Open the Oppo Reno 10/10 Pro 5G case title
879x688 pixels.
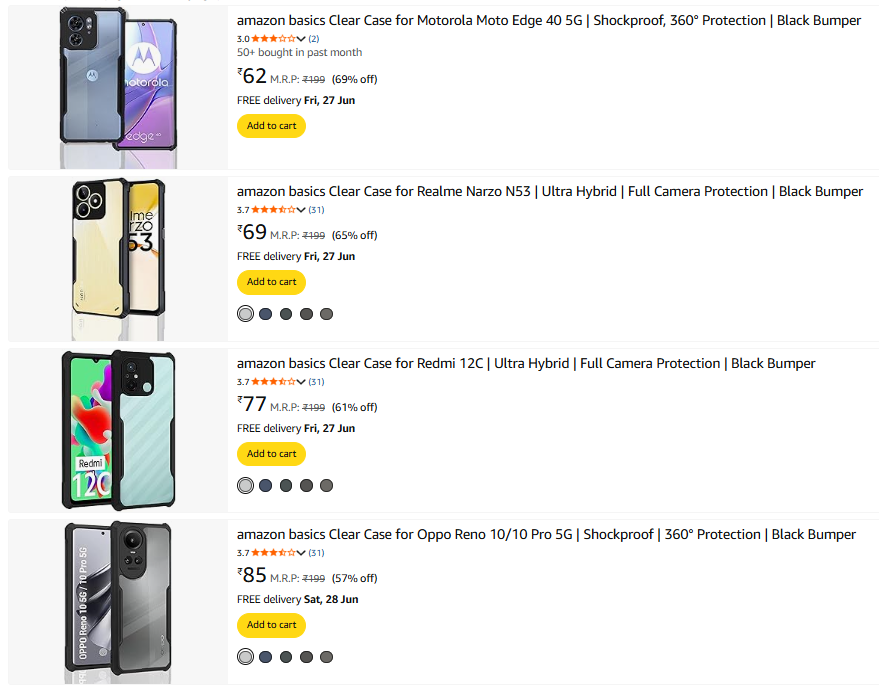click(546, 534)
